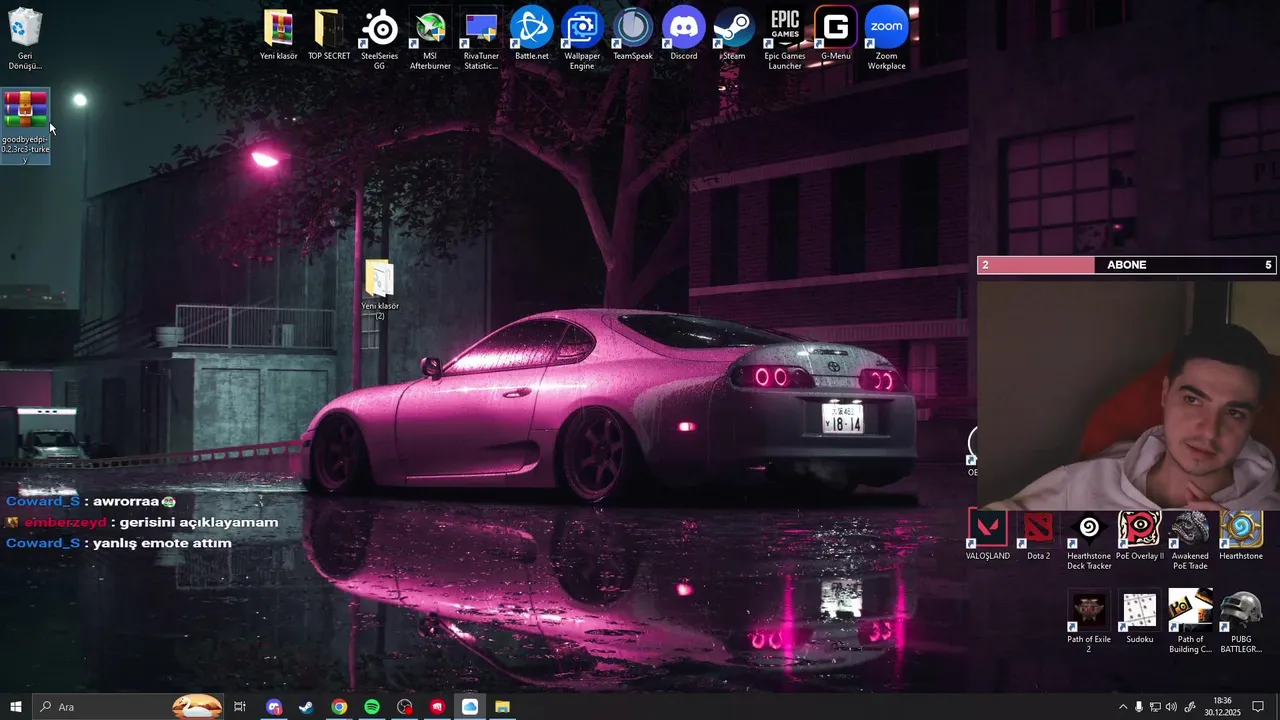Open the Yeni klasör folder in top row
The image size is (1280, 720).
[x=279, y=35]
